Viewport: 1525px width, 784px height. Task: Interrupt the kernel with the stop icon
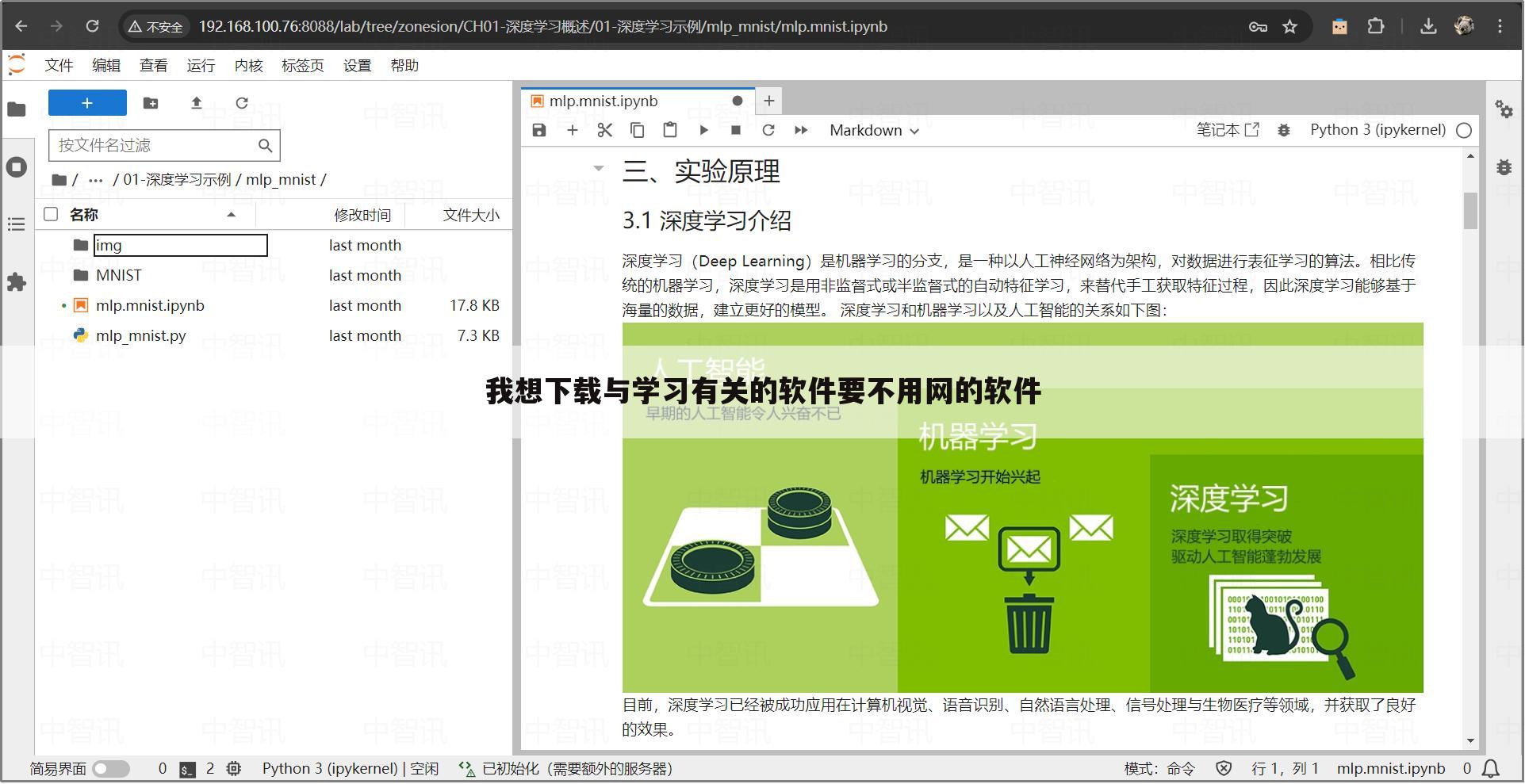pos(736,130)
